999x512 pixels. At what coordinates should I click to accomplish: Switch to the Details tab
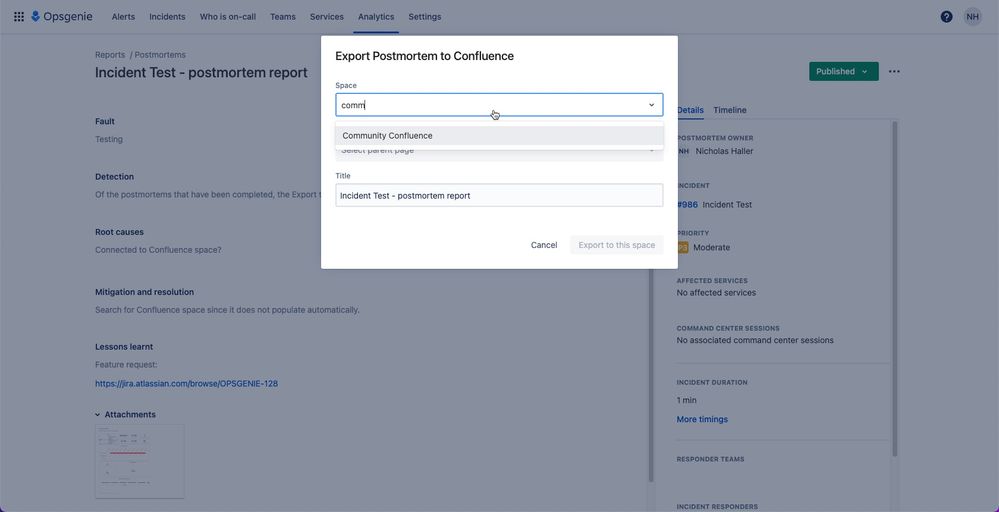(690, 110)
